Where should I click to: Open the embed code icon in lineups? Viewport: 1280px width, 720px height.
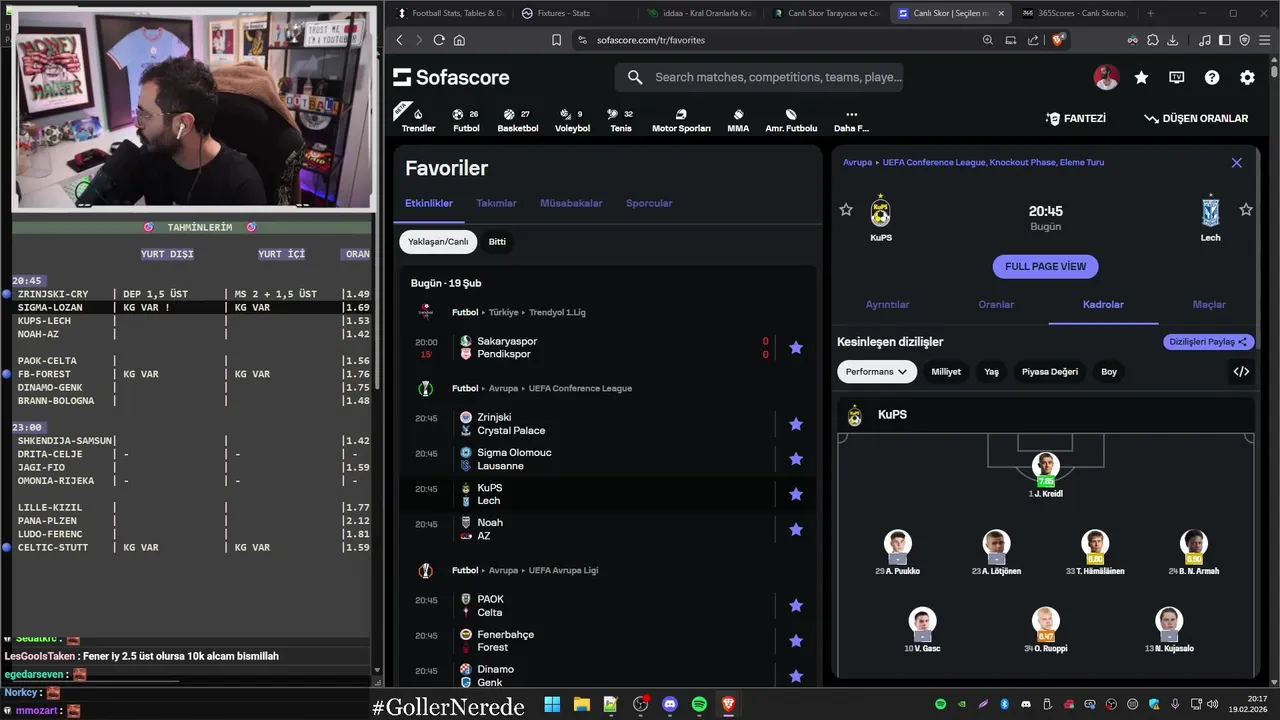[1241, 372]
